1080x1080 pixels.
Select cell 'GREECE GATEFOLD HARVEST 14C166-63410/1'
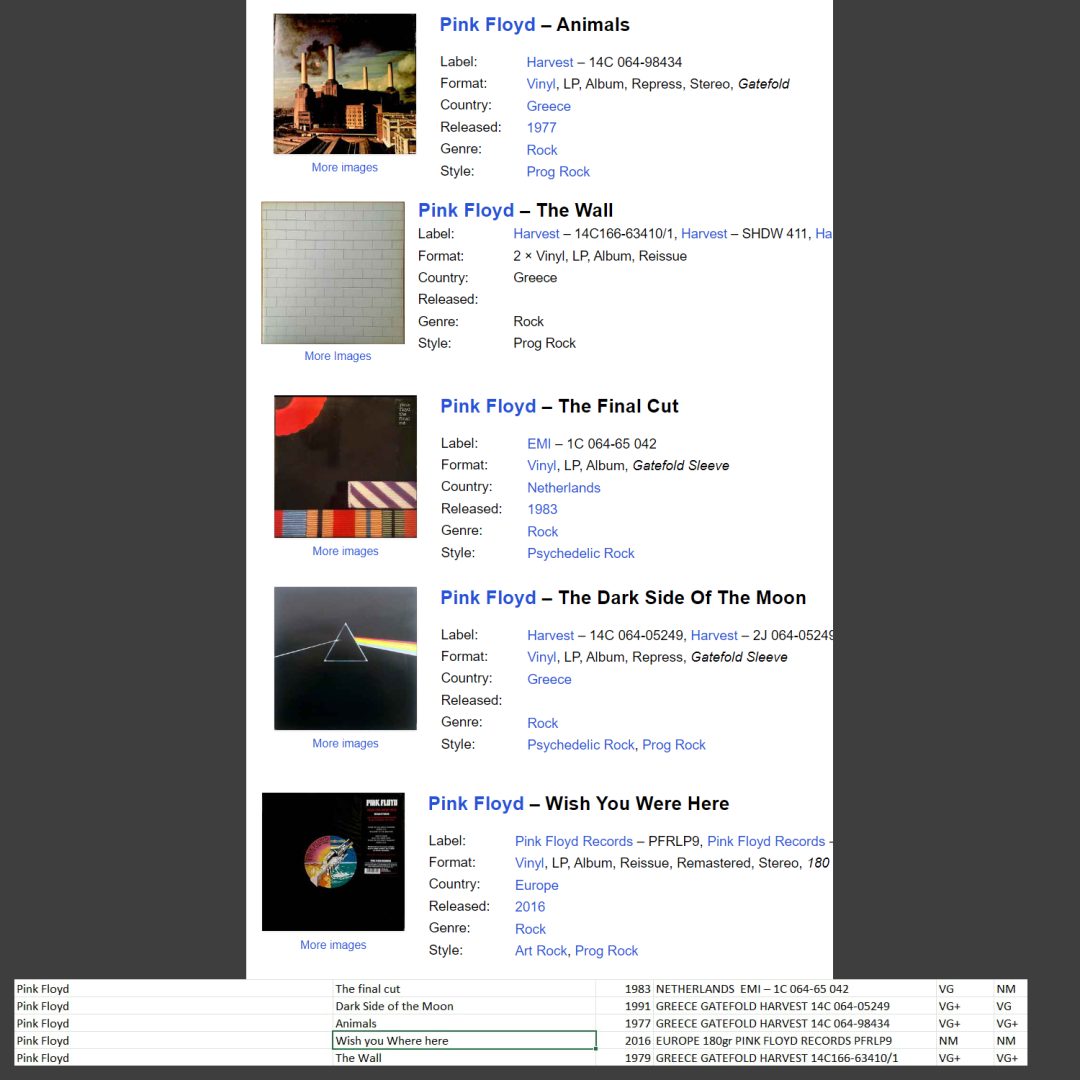(x=794, y=1057)
